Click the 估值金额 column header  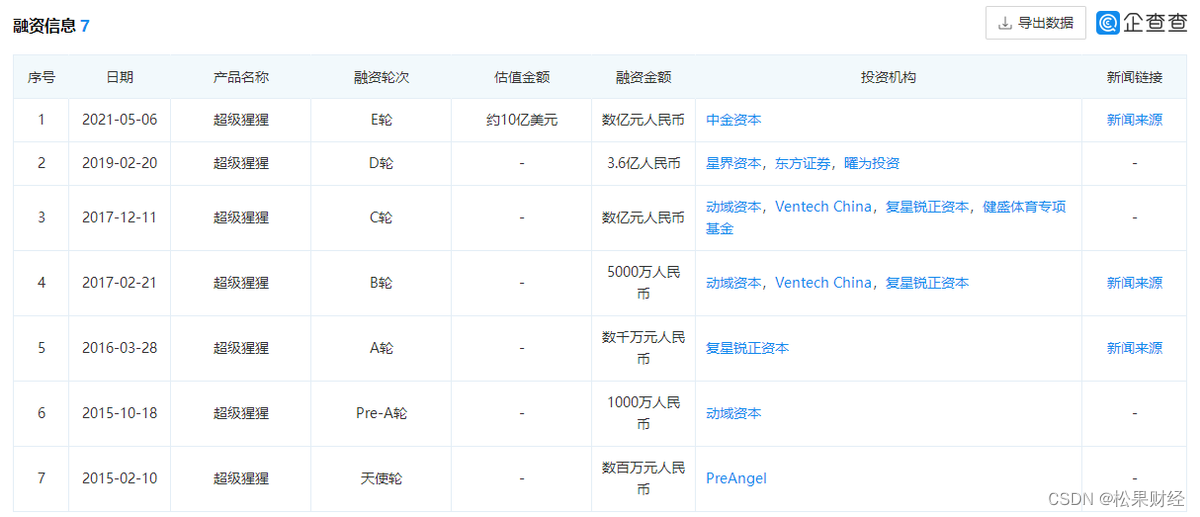[522, 77]
